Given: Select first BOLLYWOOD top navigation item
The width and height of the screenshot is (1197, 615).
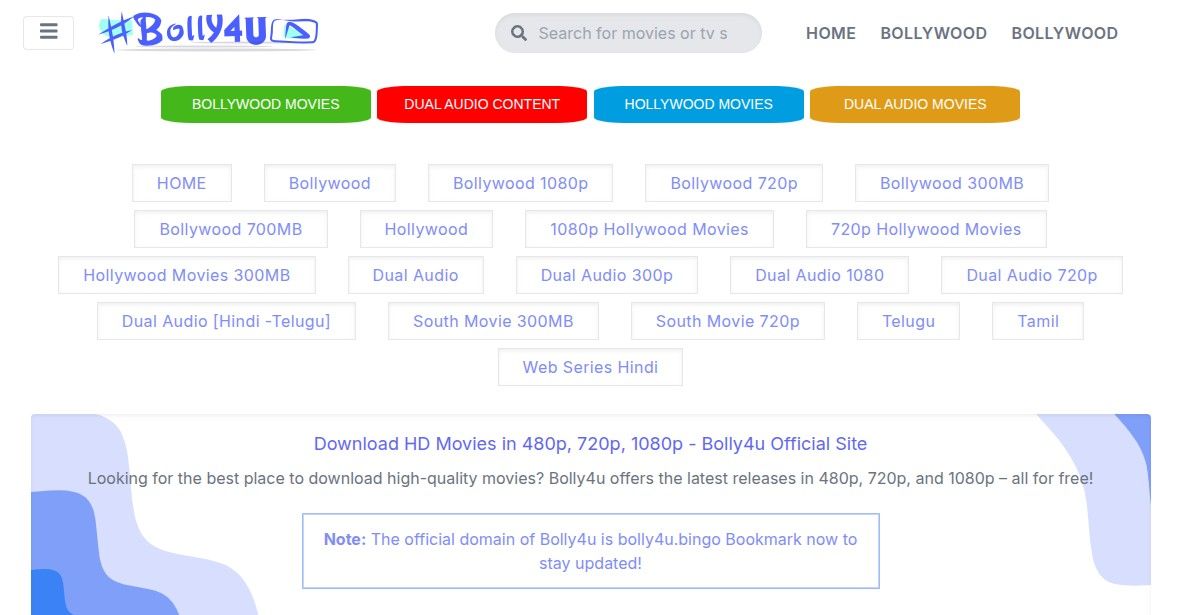Looking at the screenshot, I should 933,33.
